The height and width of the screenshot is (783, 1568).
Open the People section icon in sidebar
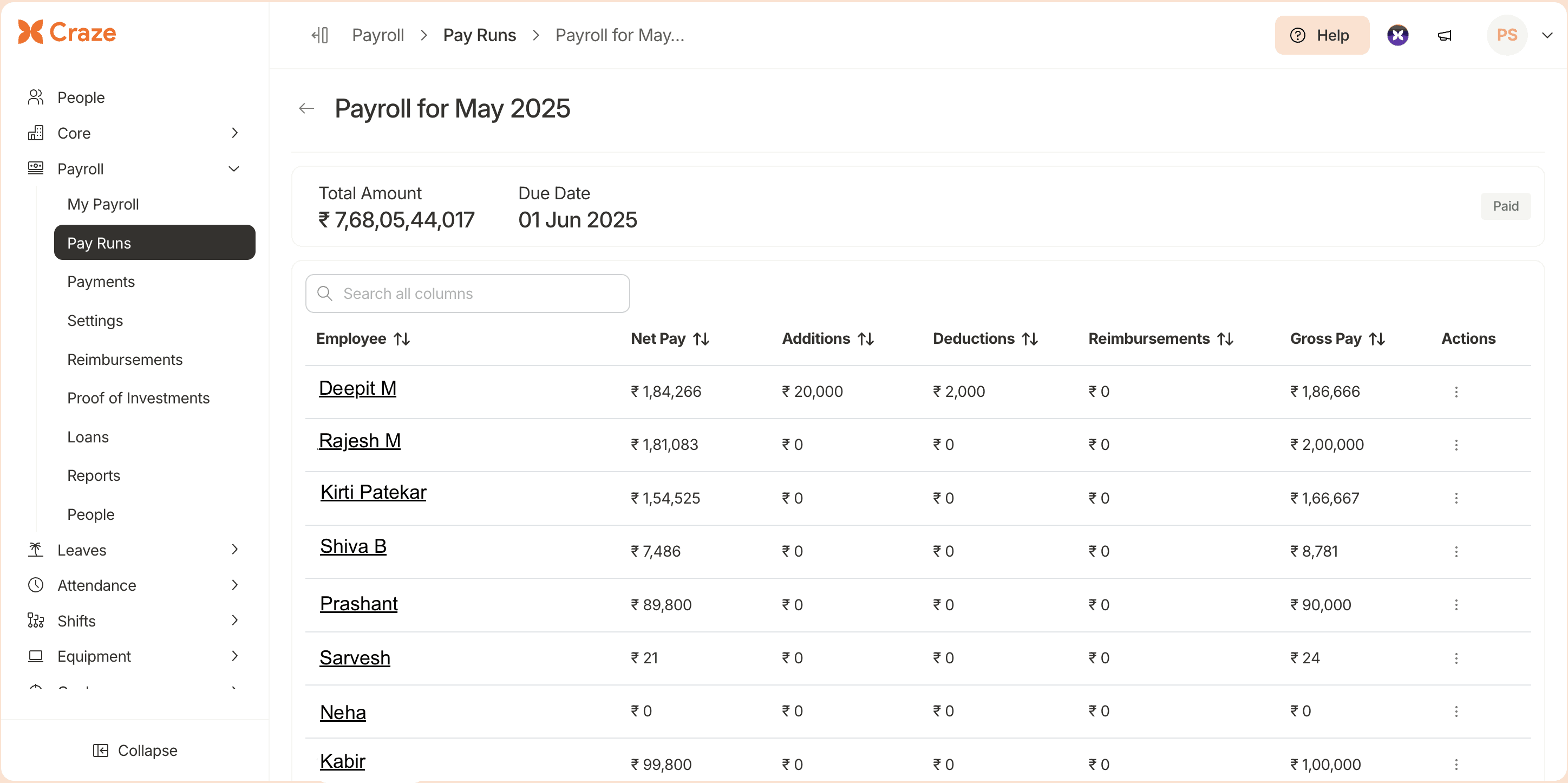35,96
